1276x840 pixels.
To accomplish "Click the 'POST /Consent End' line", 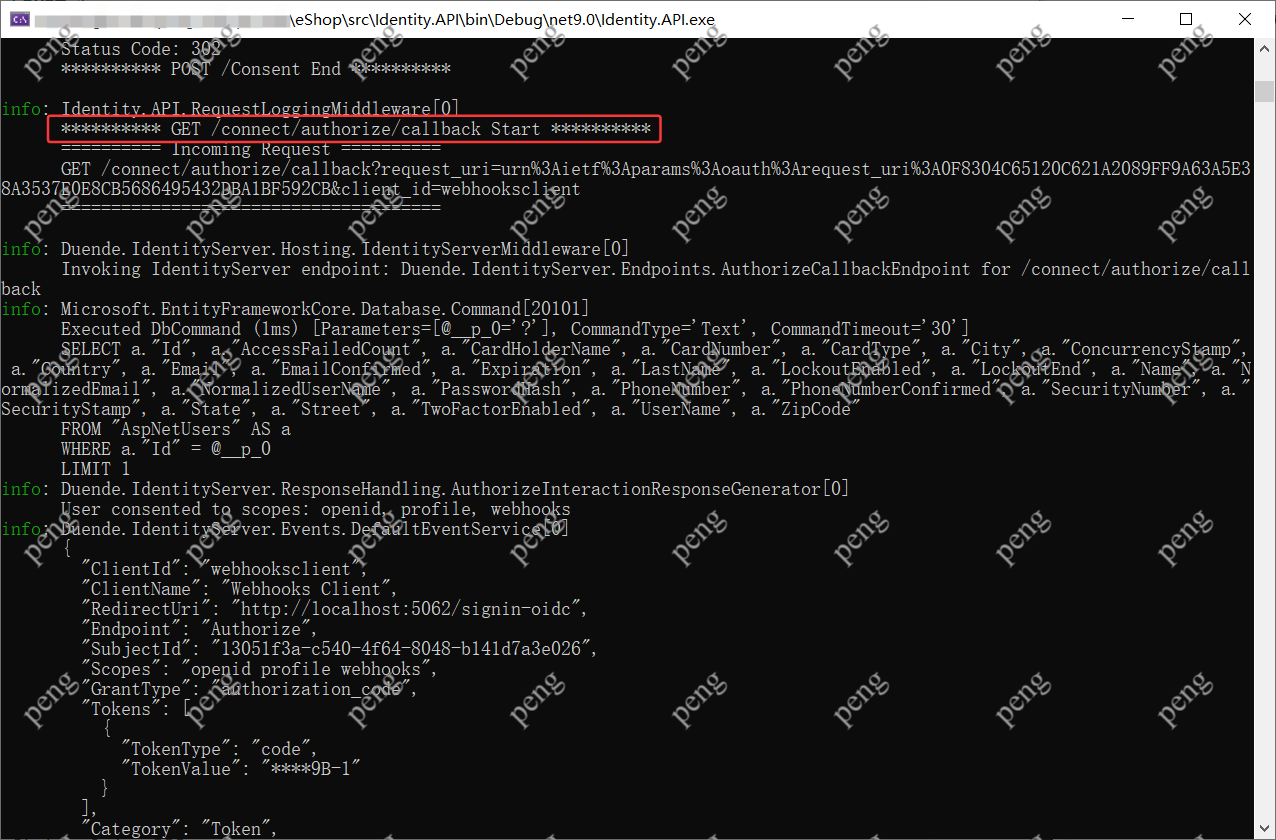I will 256,69.
